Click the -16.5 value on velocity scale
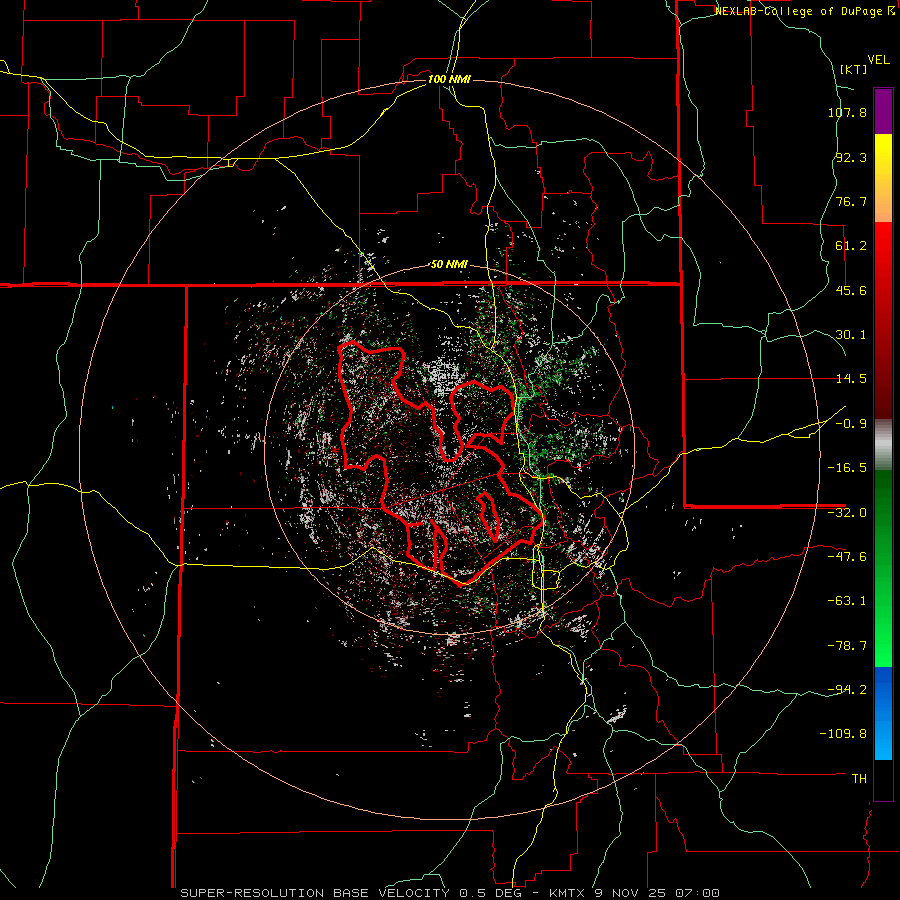900x900 pixels. click(x=847, y=468)
